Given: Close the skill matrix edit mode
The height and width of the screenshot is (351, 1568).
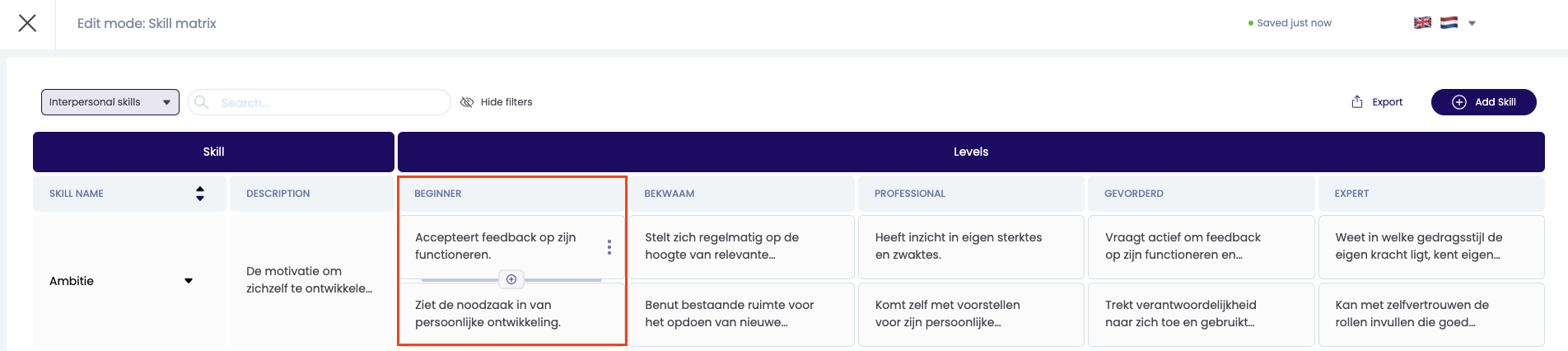Looking at the screenshot, I should 27,23.
